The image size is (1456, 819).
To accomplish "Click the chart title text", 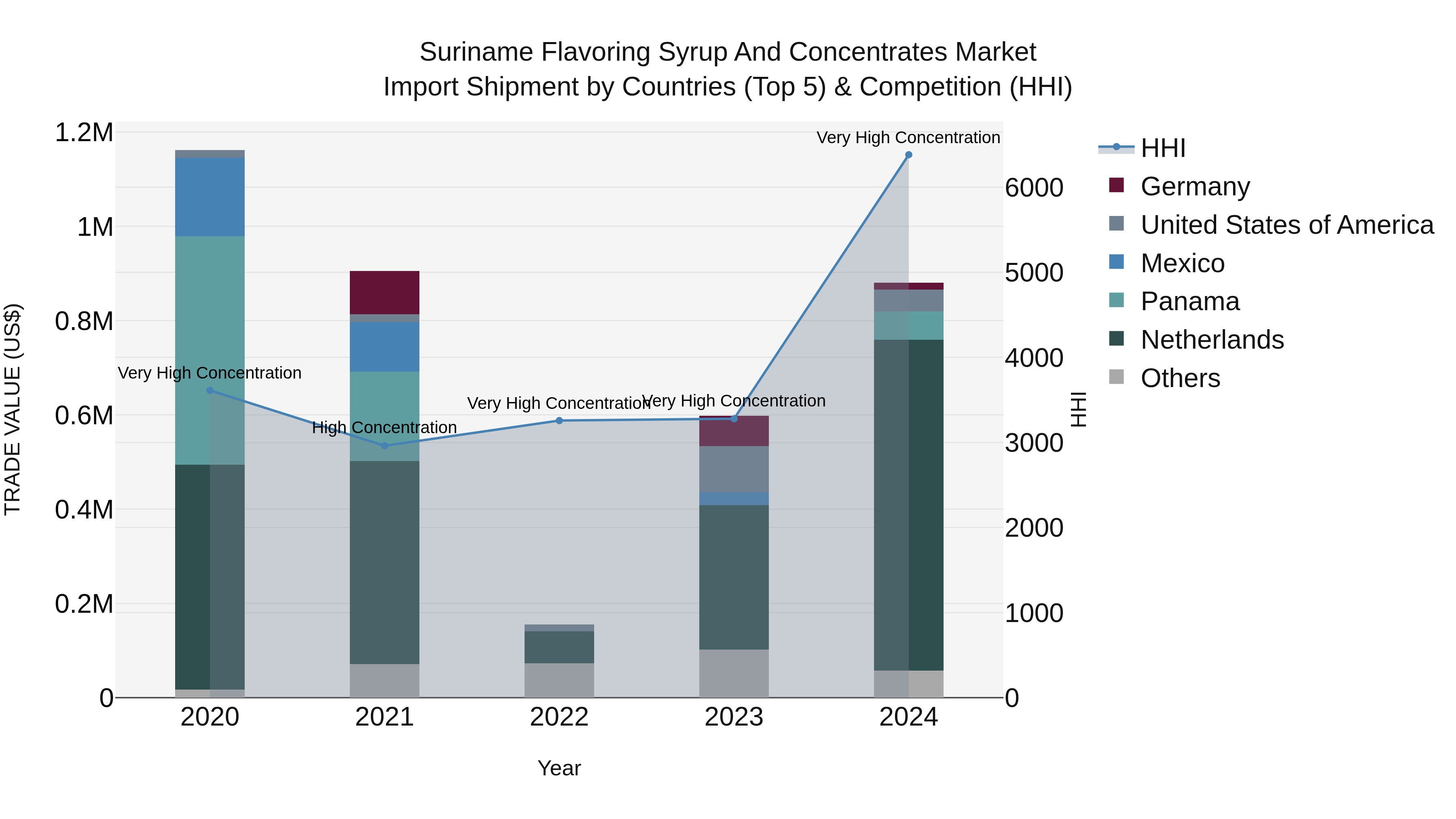I will pyautogui.click(x=728, y=69).
